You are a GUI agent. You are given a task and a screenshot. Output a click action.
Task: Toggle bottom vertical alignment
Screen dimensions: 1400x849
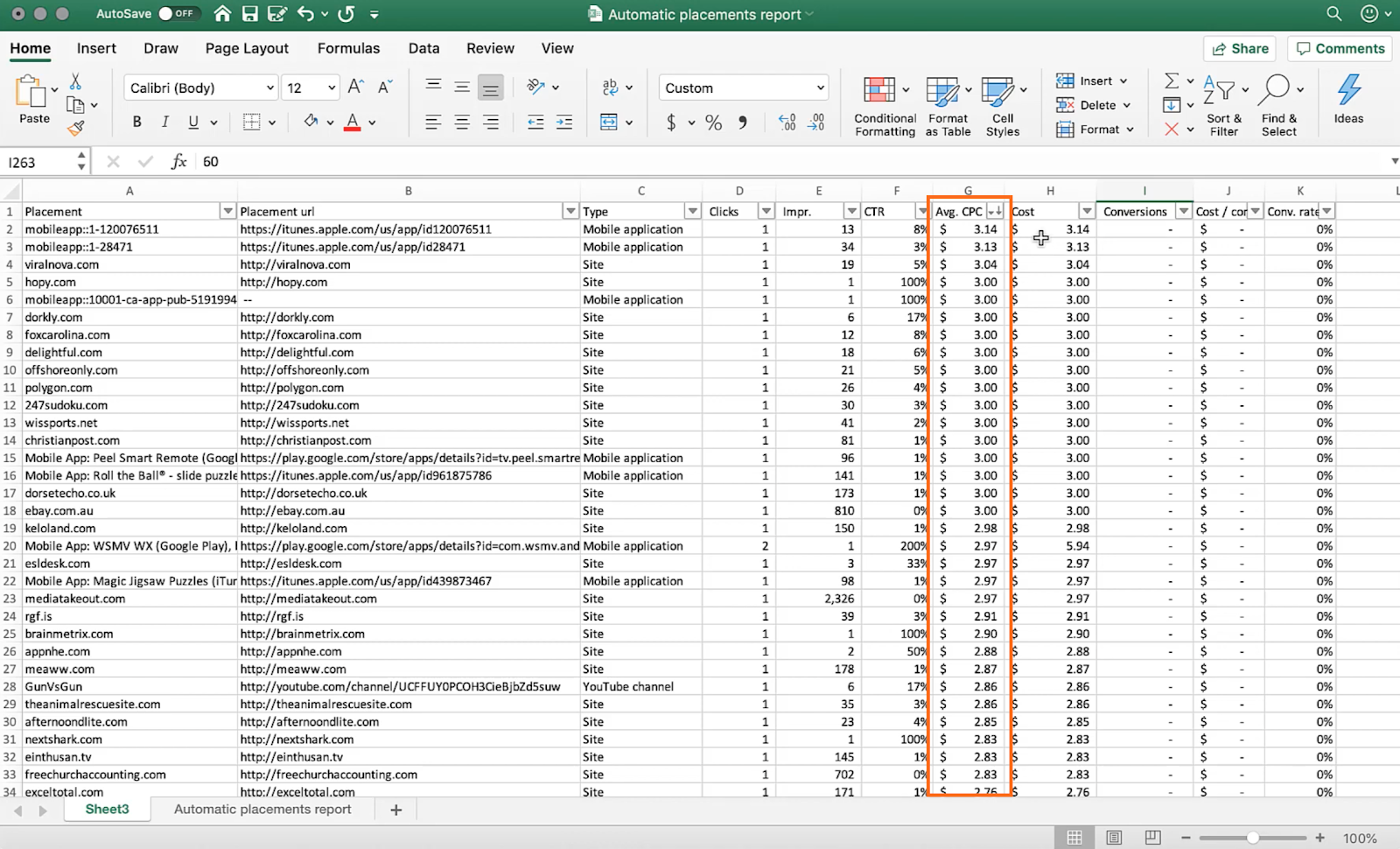pos(491,87)
